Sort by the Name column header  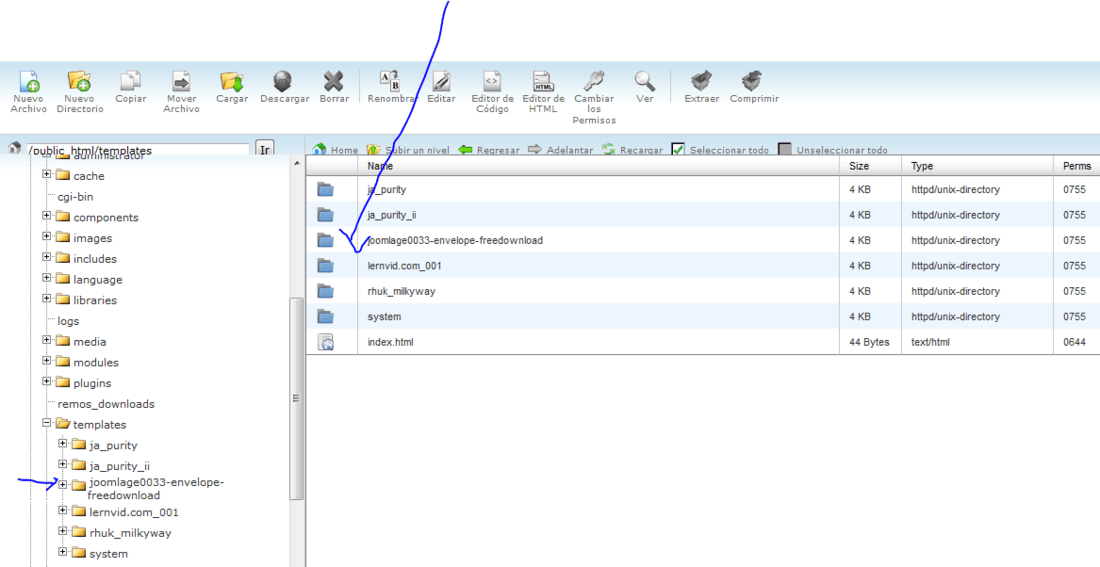point(598,166)
